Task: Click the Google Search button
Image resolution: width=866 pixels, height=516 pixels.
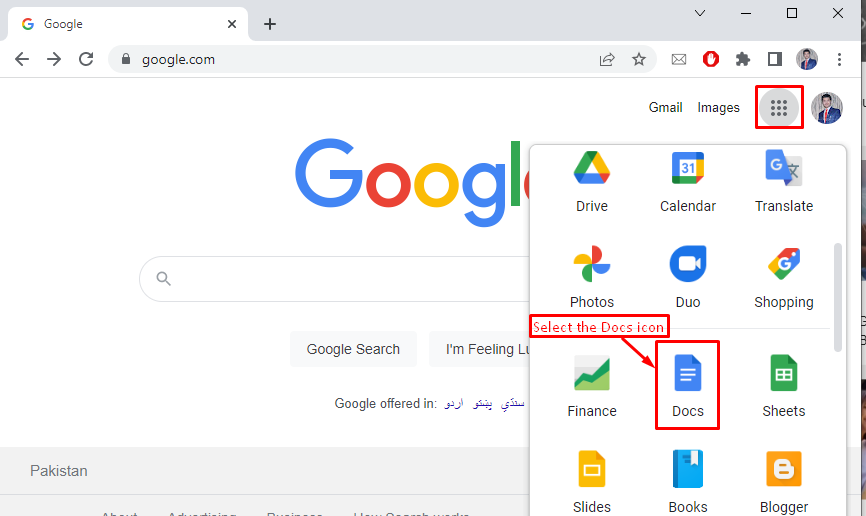Action: pyautogui.click(x=353, y=349)
